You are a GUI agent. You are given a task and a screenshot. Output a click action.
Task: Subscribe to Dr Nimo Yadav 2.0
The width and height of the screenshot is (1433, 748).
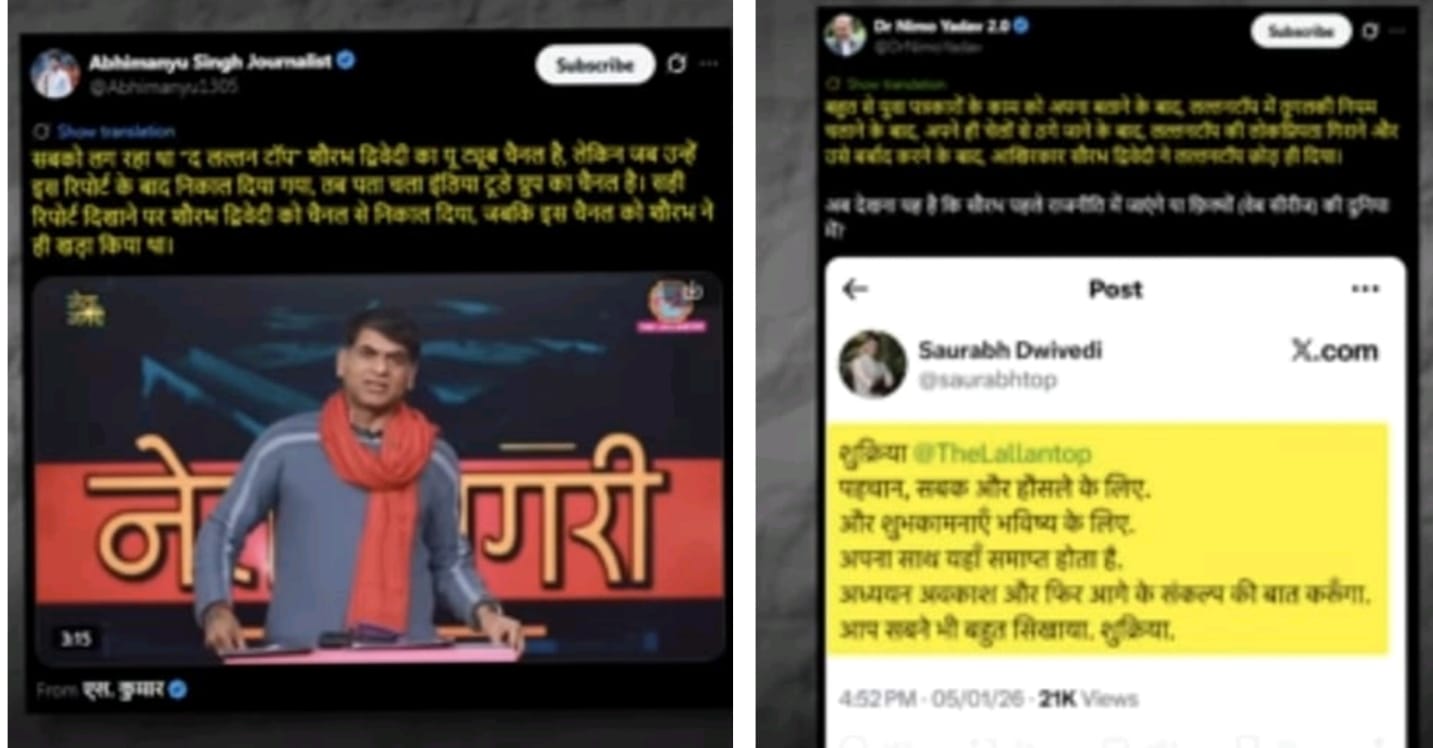tap(1301, 31)
